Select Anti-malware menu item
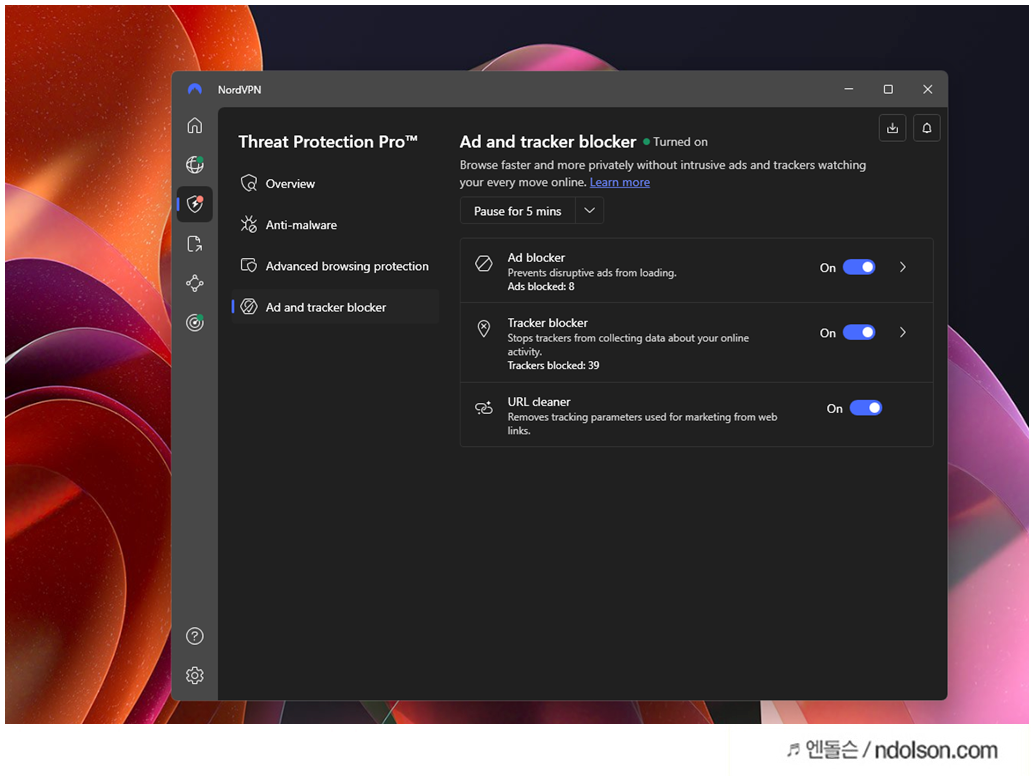1034x776 pixels. click(335, 225)
